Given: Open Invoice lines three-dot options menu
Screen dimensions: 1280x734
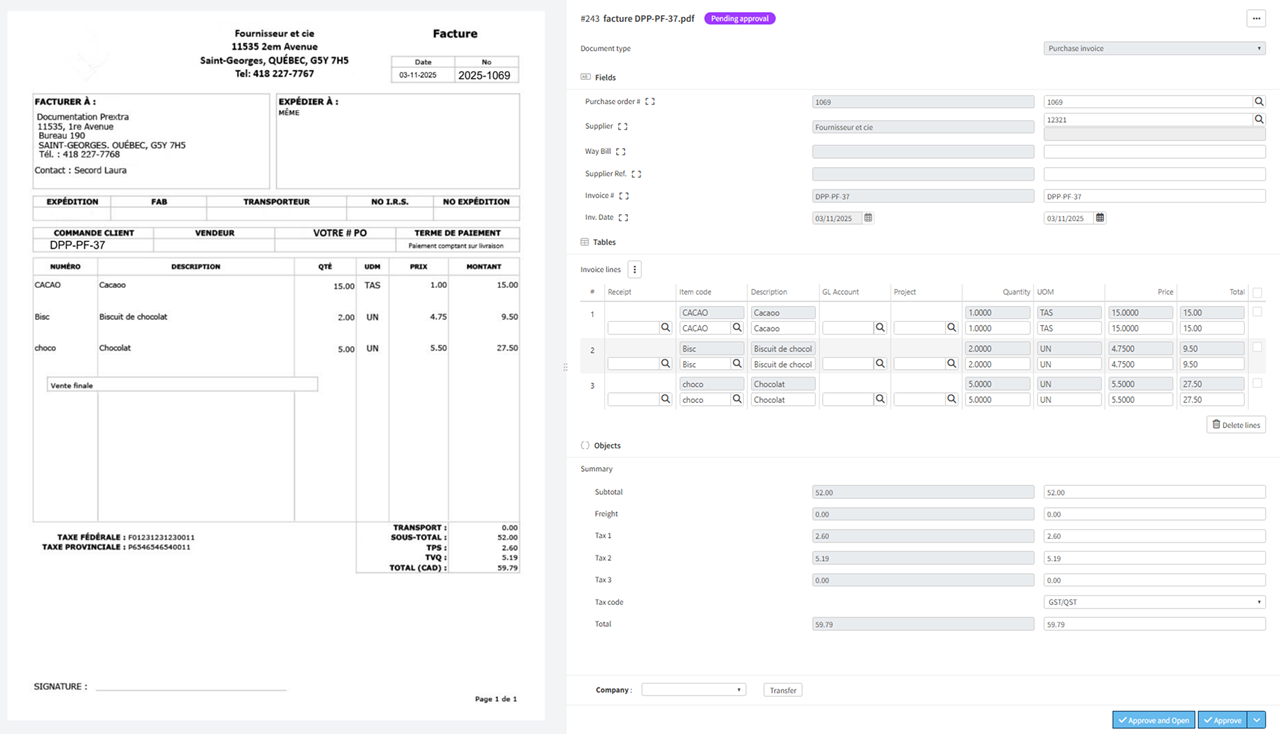Looking at the screenshot, I should click(x=634, y=270).
